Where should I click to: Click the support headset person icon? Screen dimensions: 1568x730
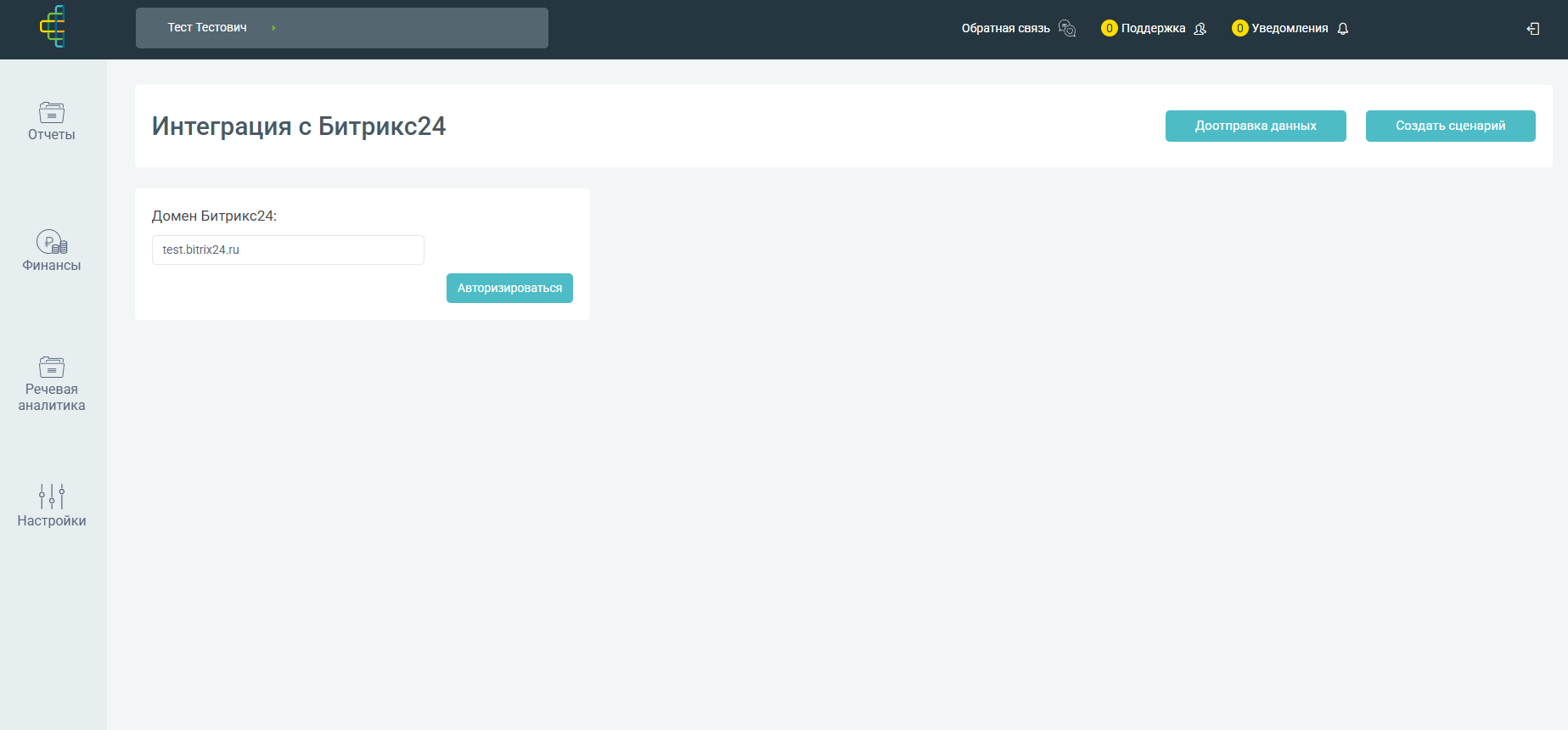tap(1200, 29)
